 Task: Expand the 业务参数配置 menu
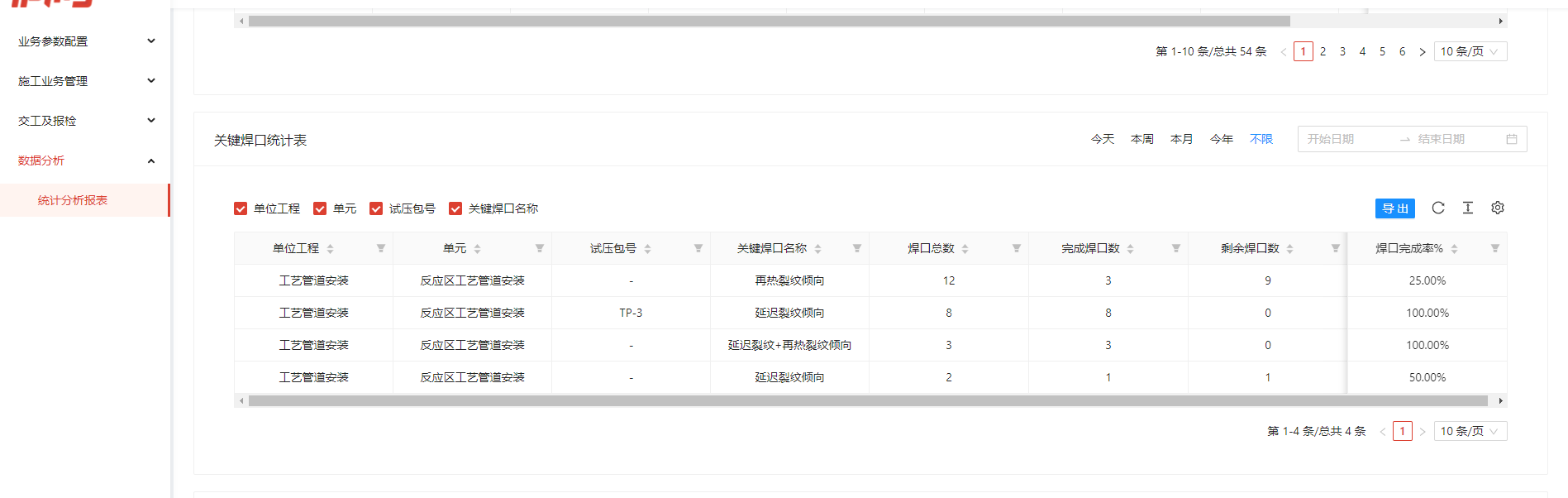84,41
